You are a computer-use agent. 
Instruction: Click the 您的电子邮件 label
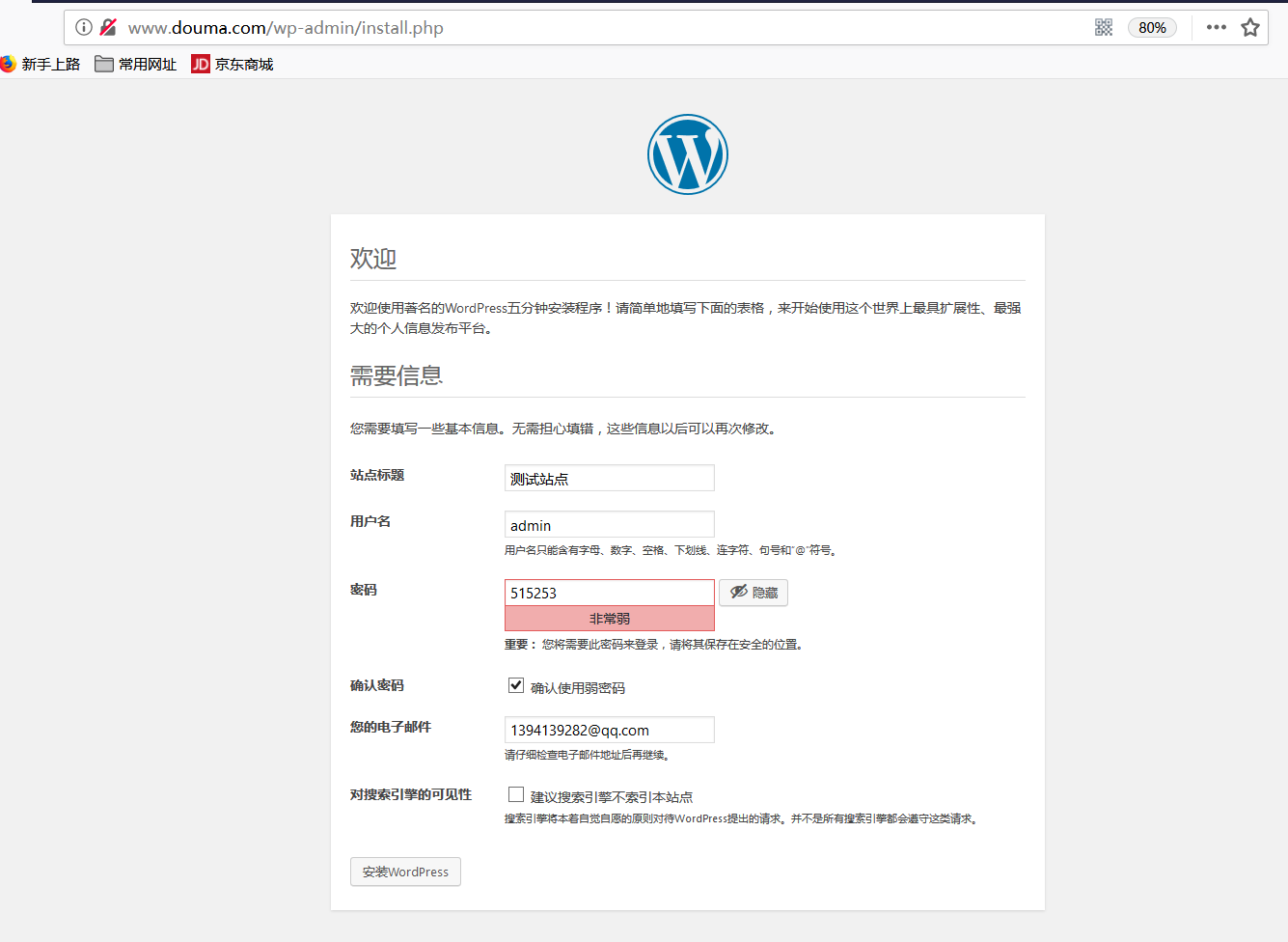point(391,727)
